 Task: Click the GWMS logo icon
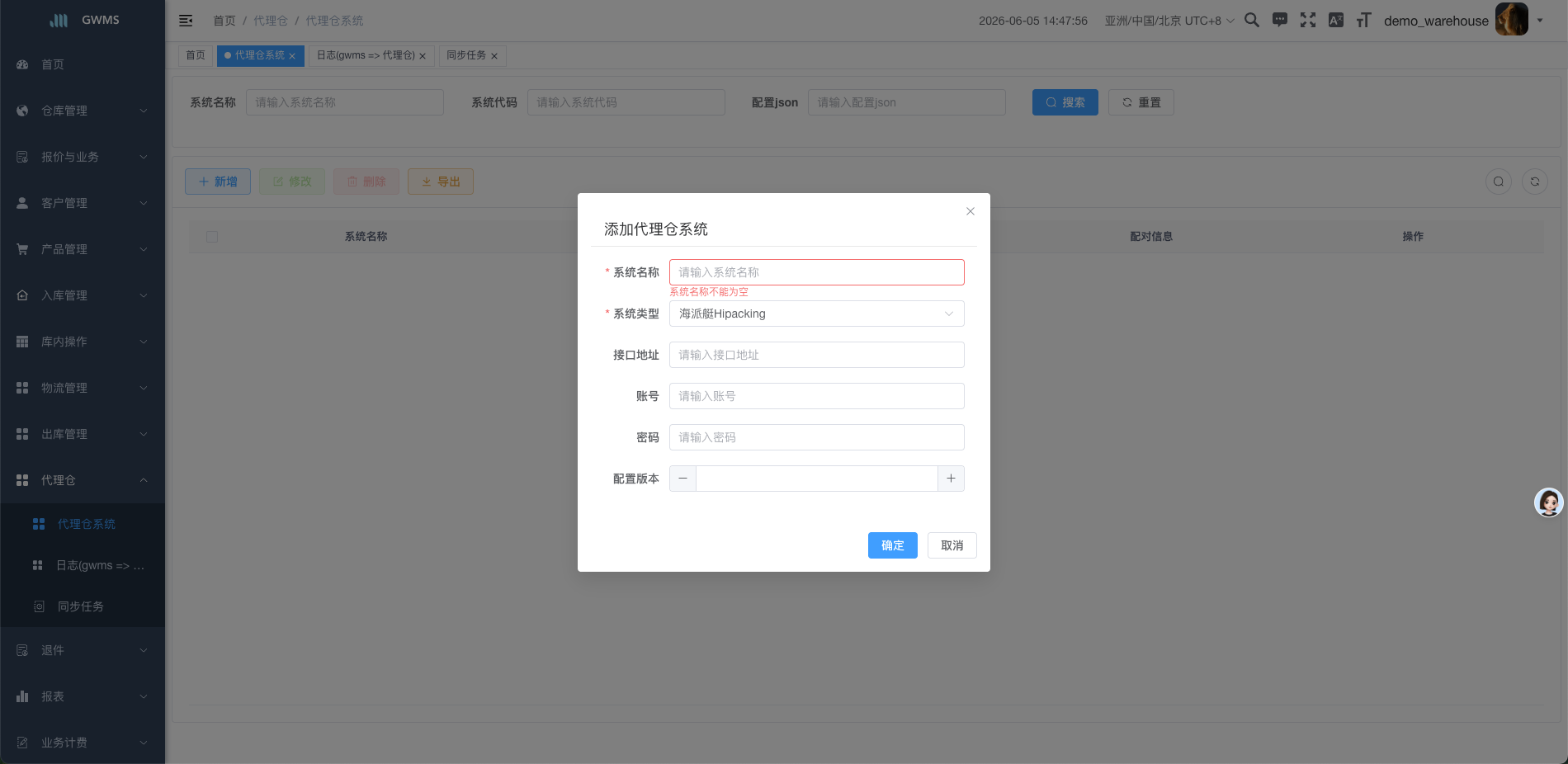click(x=59, y=20)
